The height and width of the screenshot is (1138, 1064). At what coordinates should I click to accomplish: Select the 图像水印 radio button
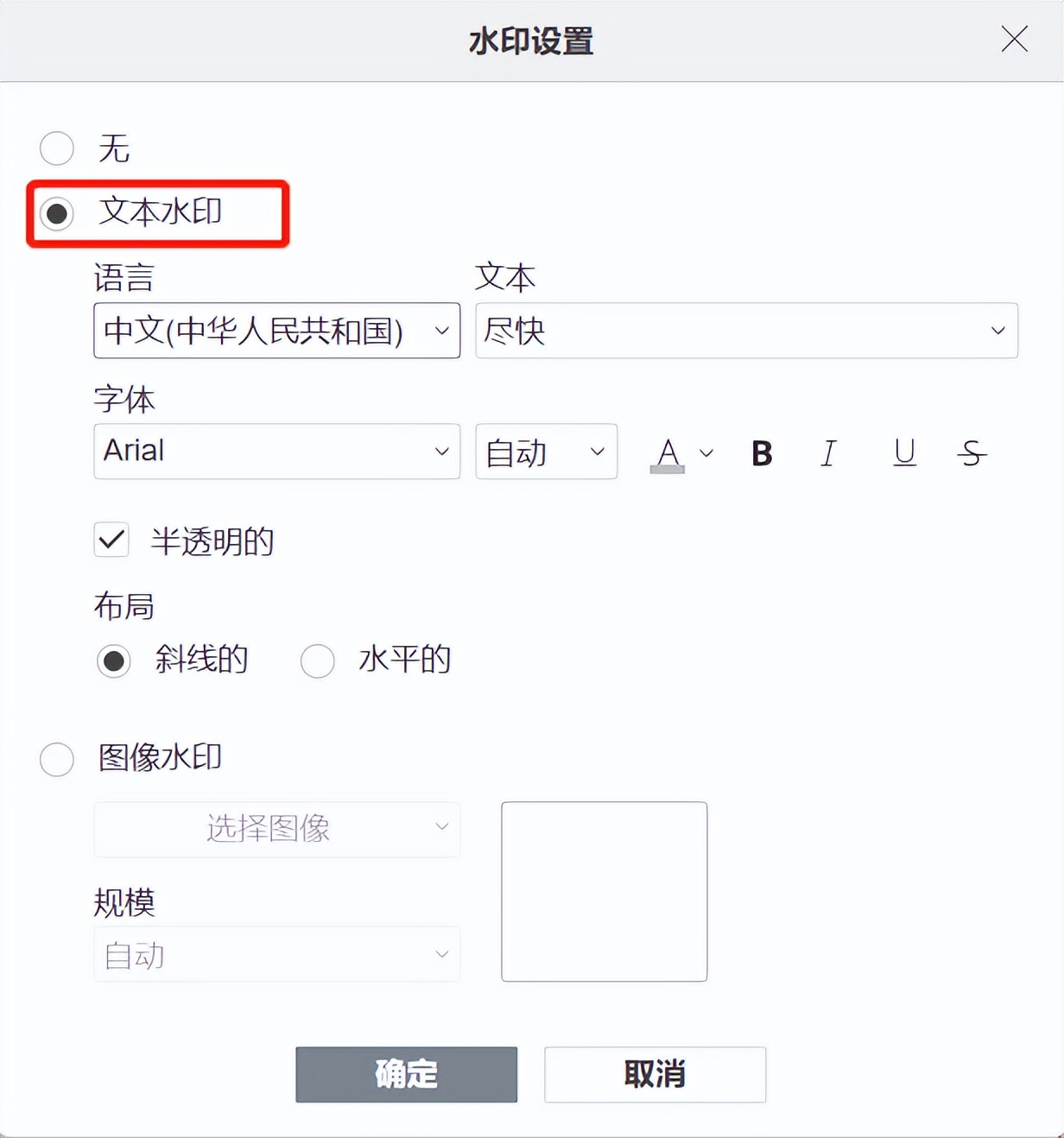pos(56,759)
